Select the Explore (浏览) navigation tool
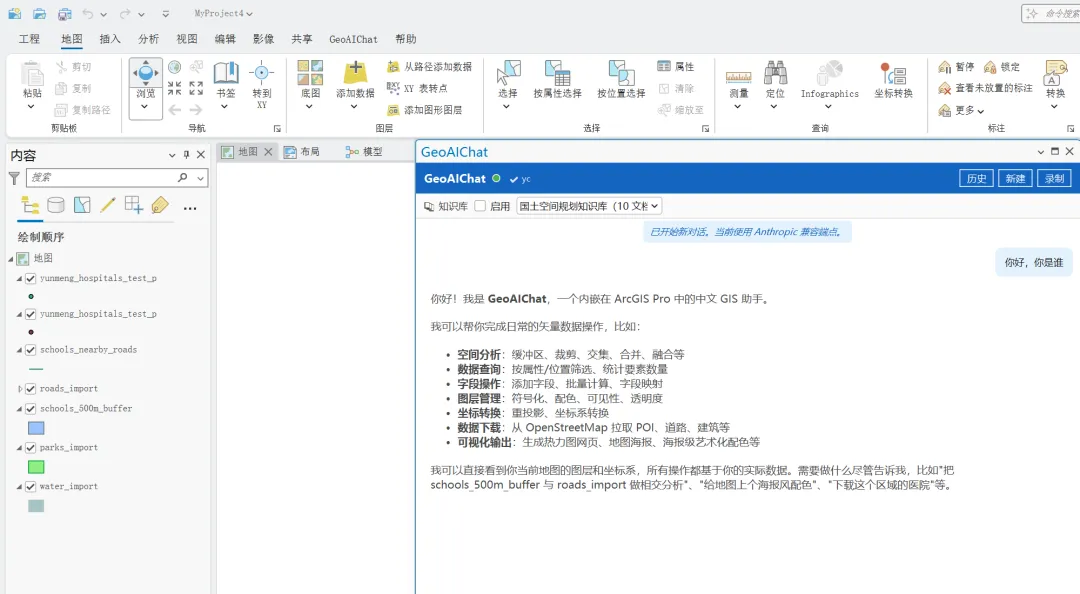 coord(145,72)
